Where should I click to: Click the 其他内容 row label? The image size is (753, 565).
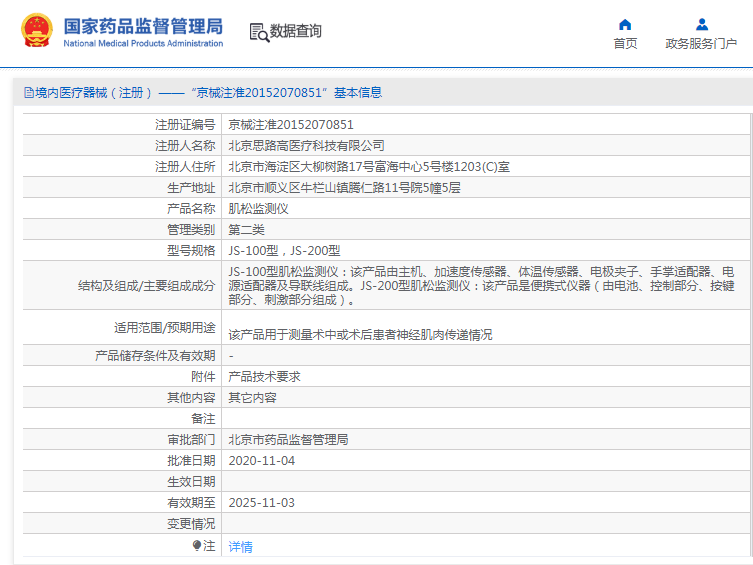191,398
